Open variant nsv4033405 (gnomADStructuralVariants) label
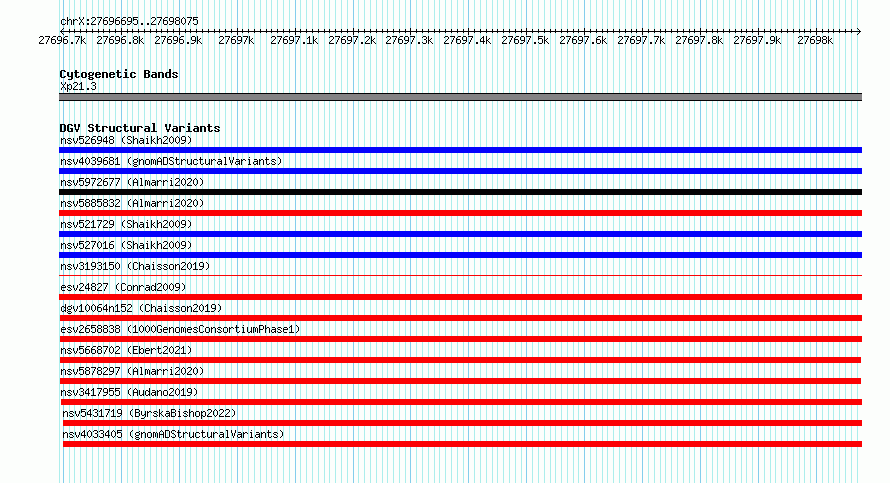890x483 pixels. click(173, 434)
